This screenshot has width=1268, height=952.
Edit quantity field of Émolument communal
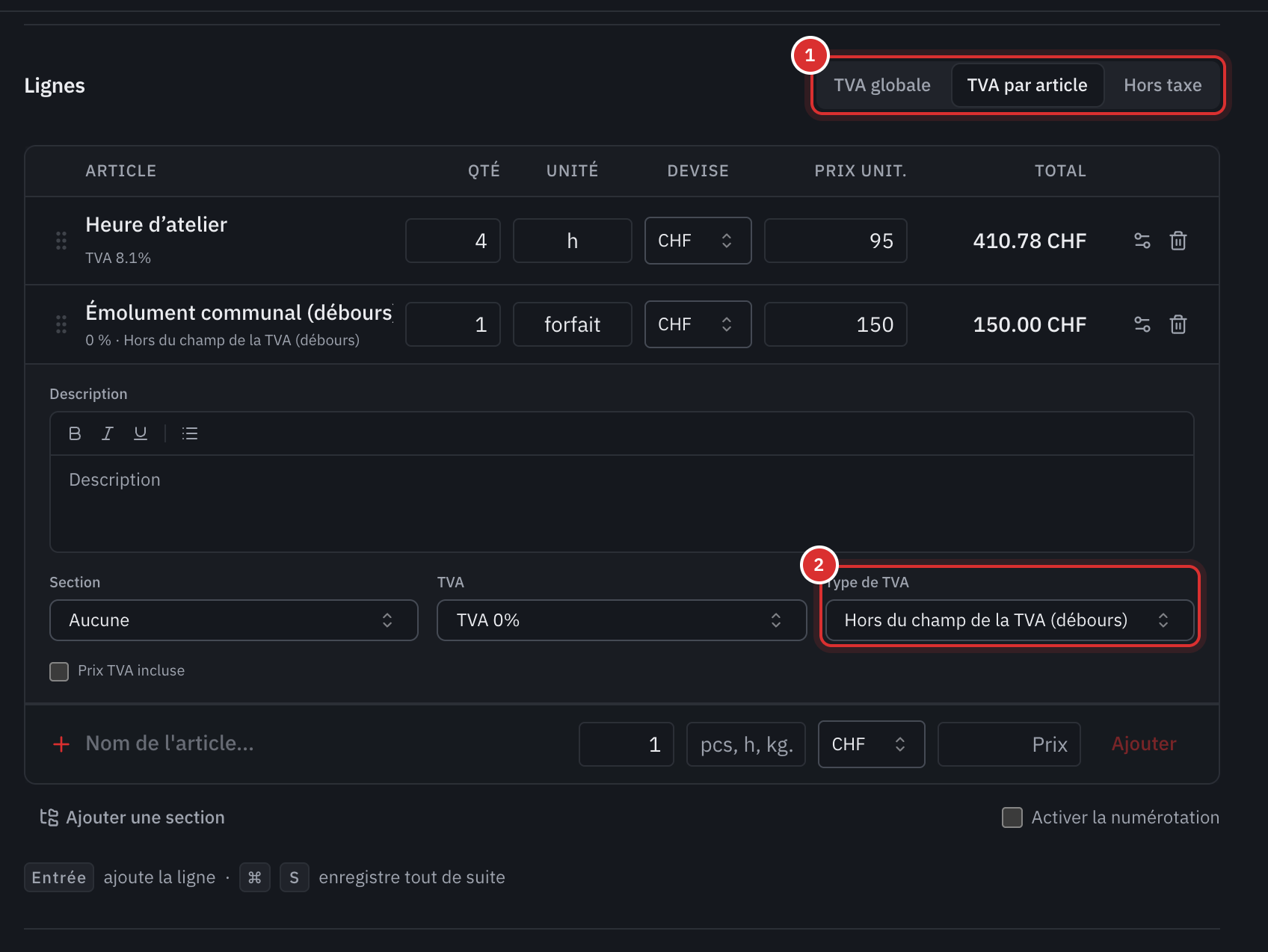[x=453, y=324]
